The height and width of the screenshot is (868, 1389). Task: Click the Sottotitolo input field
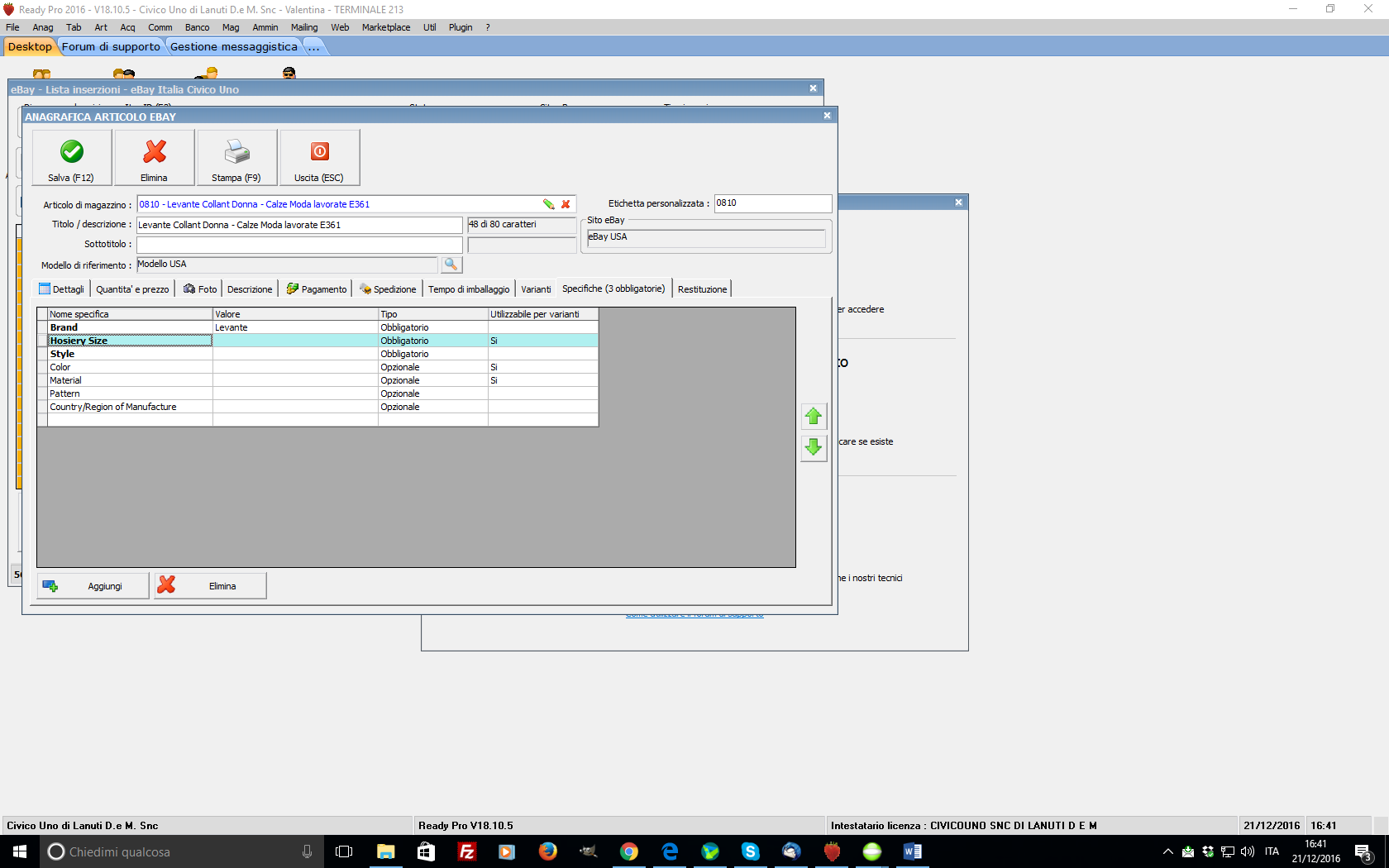coord(299,245)
